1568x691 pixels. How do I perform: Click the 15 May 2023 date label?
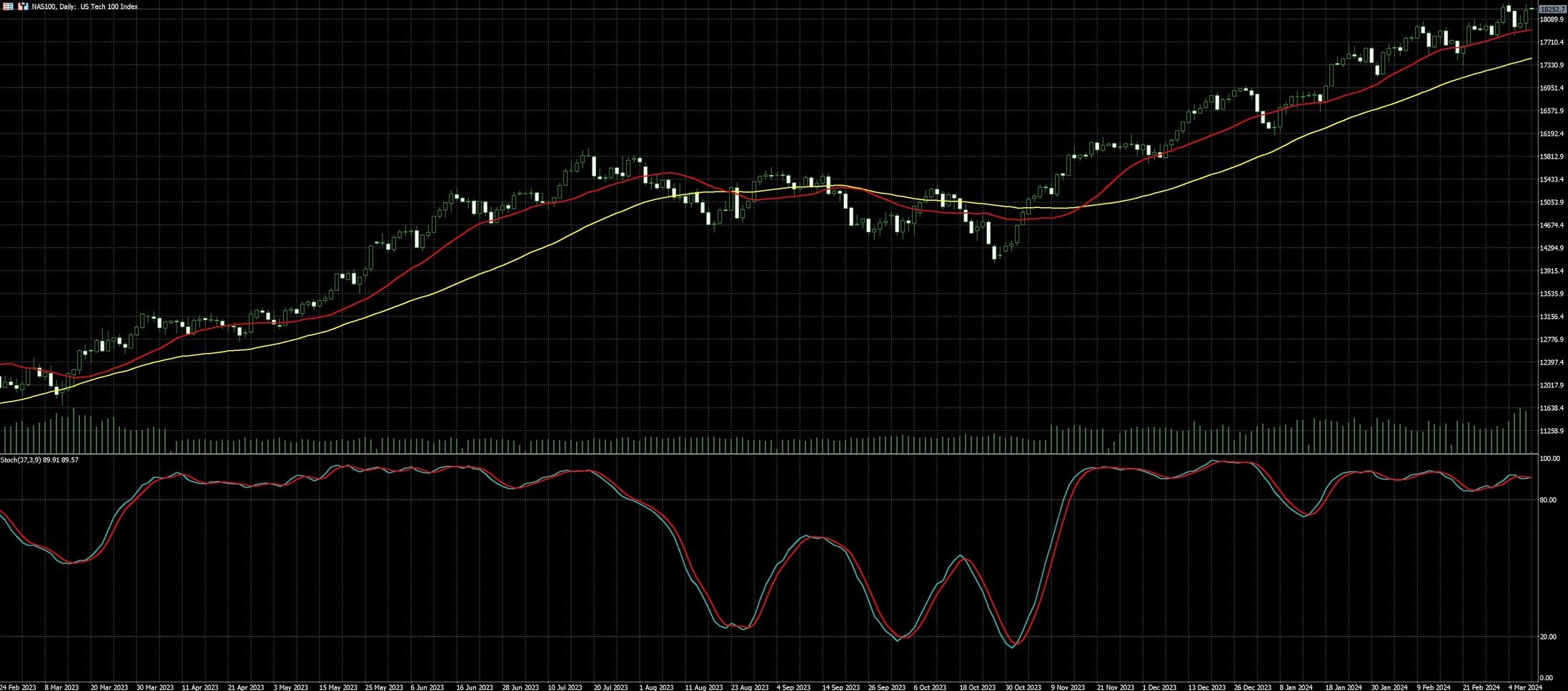338,687
